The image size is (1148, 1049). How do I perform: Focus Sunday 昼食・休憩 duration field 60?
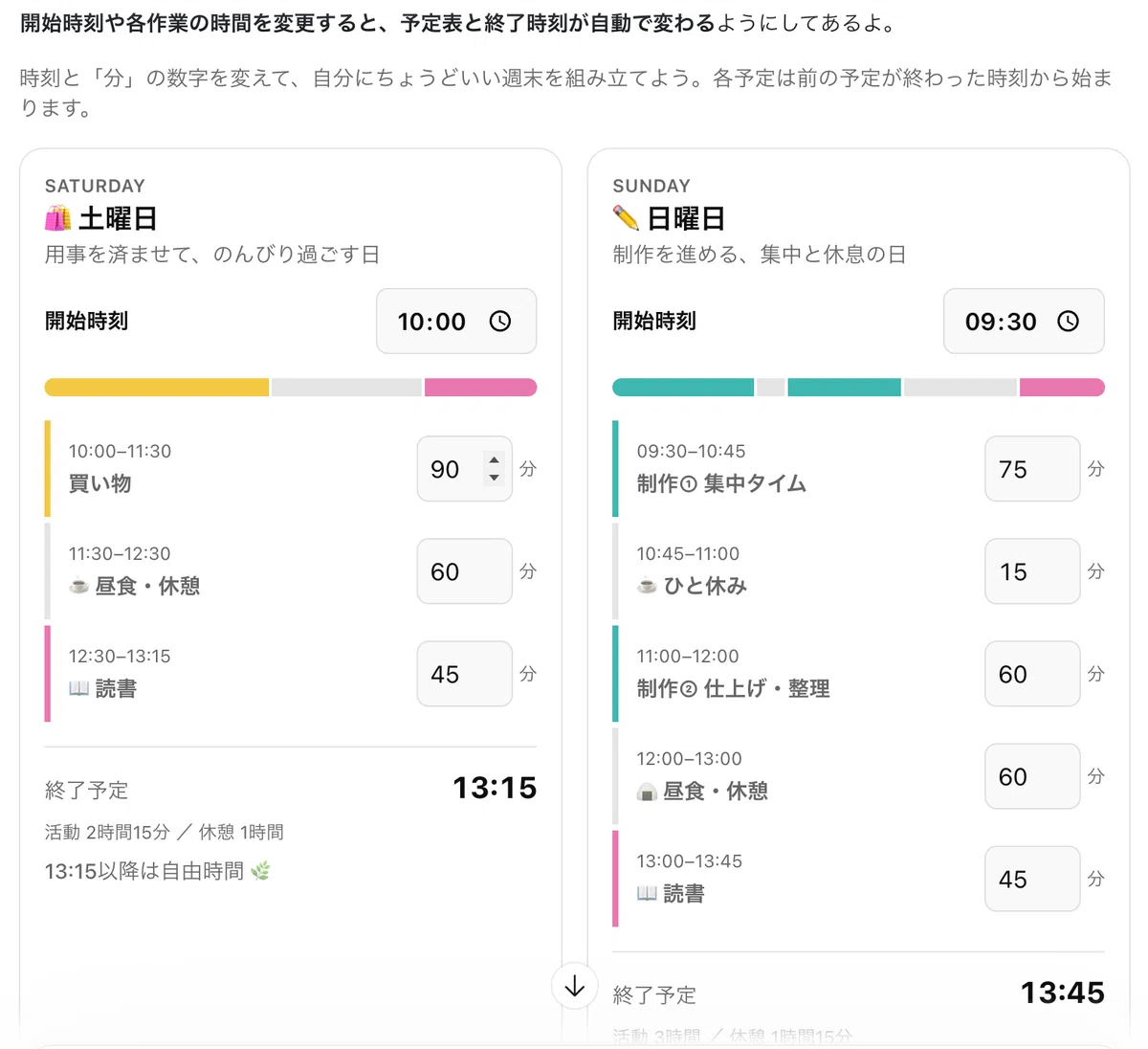1032,776
